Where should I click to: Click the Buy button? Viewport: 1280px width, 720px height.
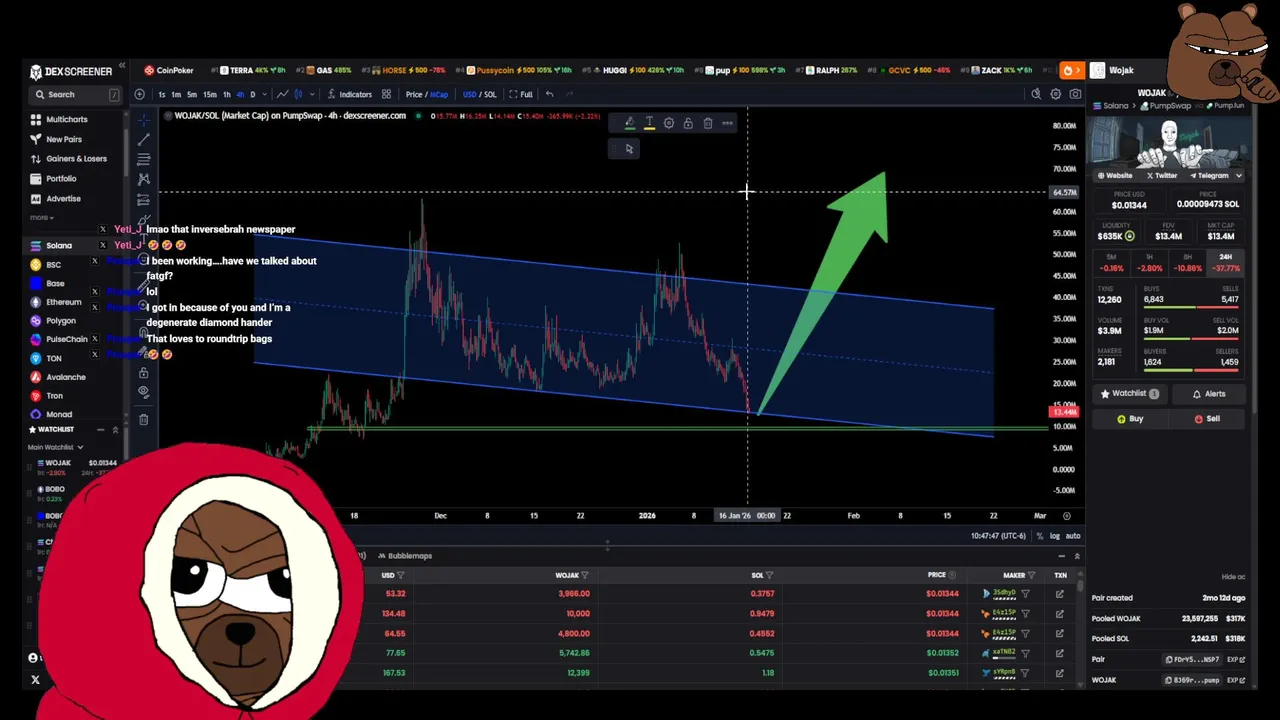[x=1129, y=419]
